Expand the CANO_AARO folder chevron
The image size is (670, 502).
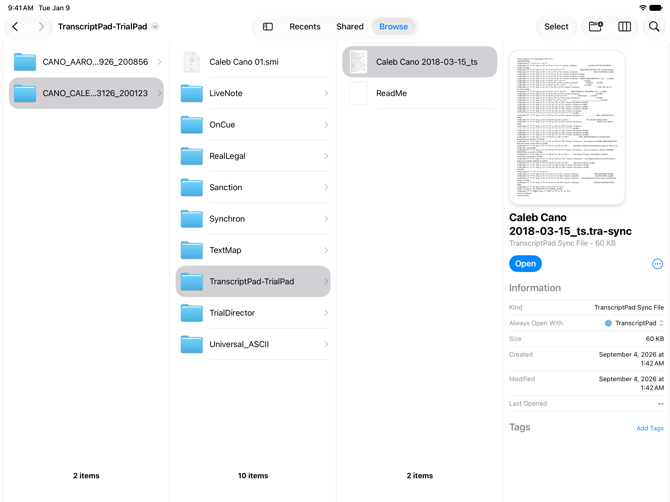tap(159, 62)
